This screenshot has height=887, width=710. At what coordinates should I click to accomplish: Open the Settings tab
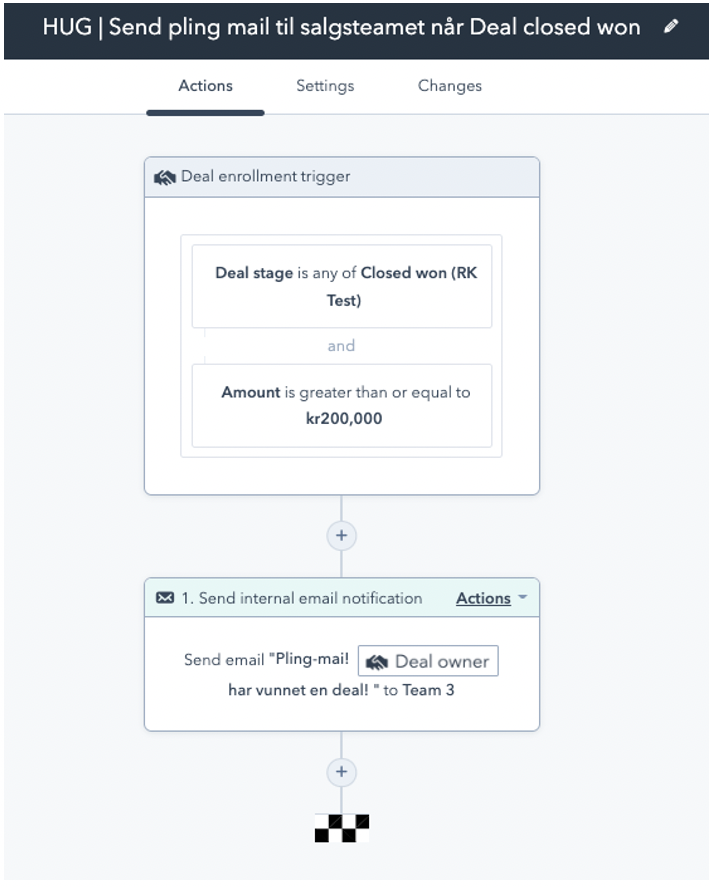325,86
